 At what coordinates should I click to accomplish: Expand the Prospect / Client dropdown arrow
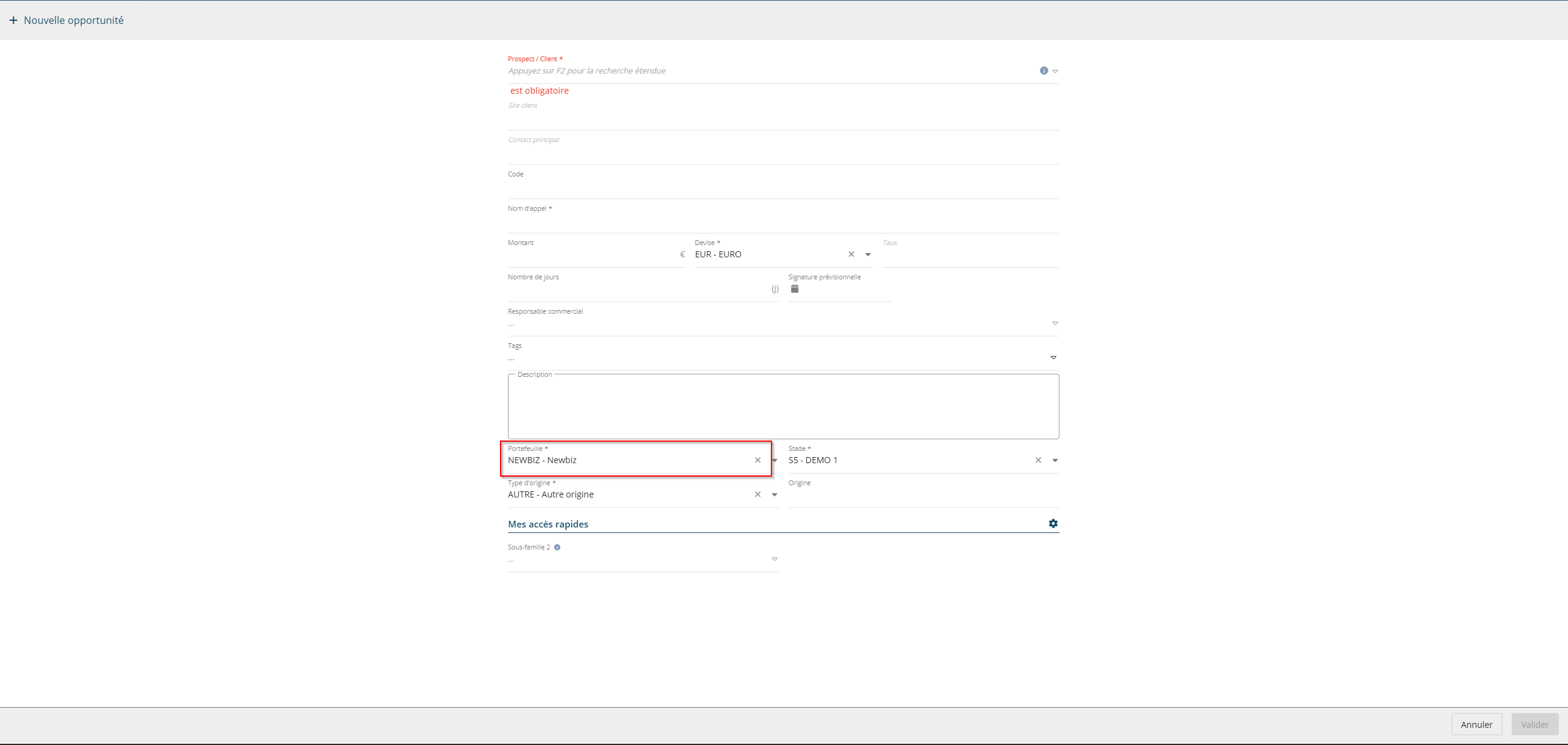(1055, 71)
